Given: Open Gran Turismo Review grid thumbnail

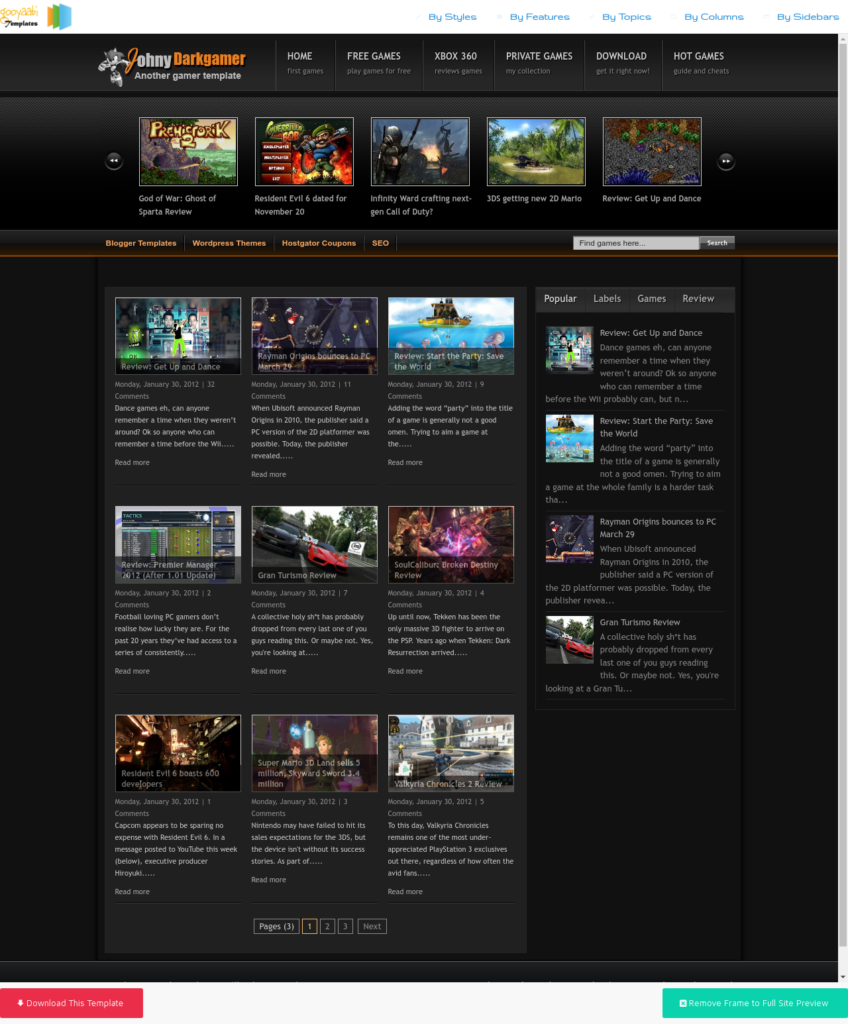Looking at the screenshot, I should (x=314, y=545).
